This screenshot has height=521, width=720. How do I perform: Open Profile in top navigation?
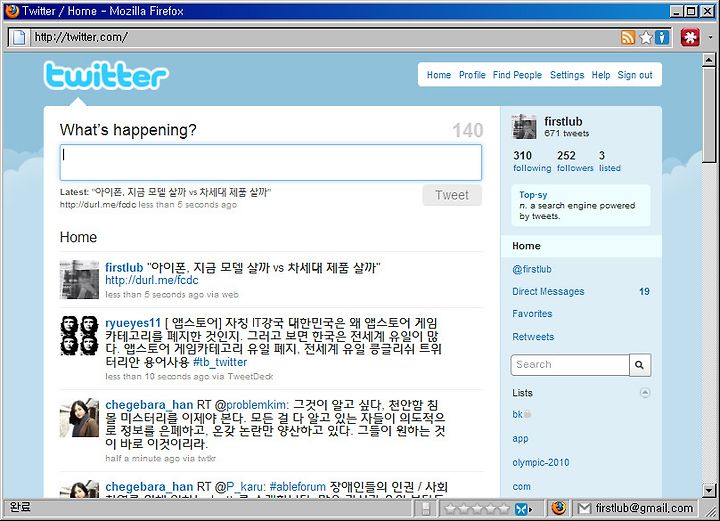[472, 75]
